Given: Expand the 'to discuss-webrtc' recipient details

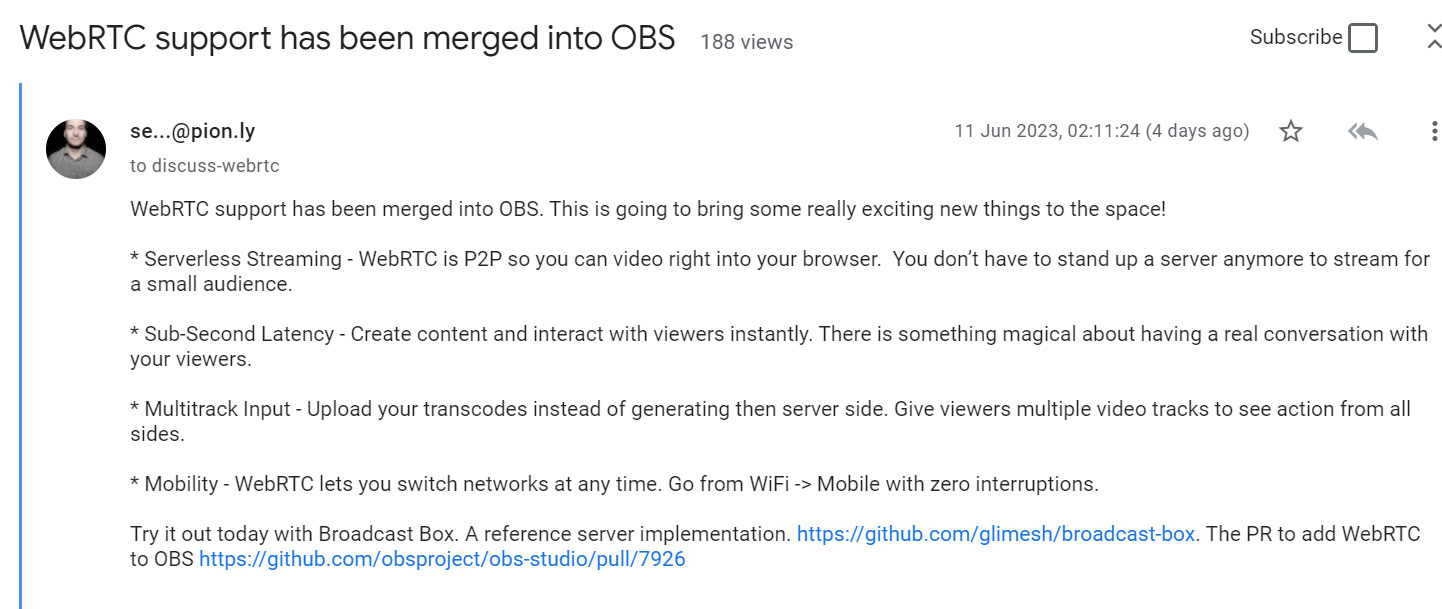Looking at the screenshot, I should click(x=204, y=166).
